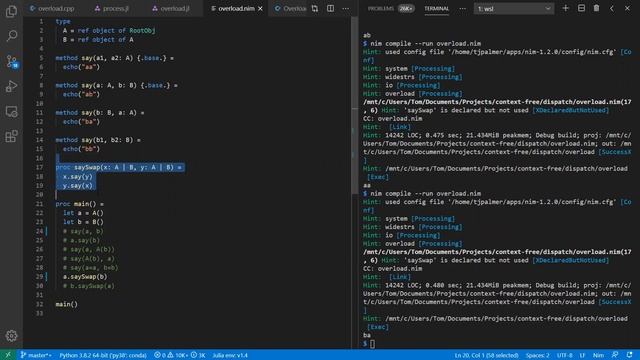Screen dimensions: 640x360
Task: Open notifications bell in status bar
Action: point(630,355)
